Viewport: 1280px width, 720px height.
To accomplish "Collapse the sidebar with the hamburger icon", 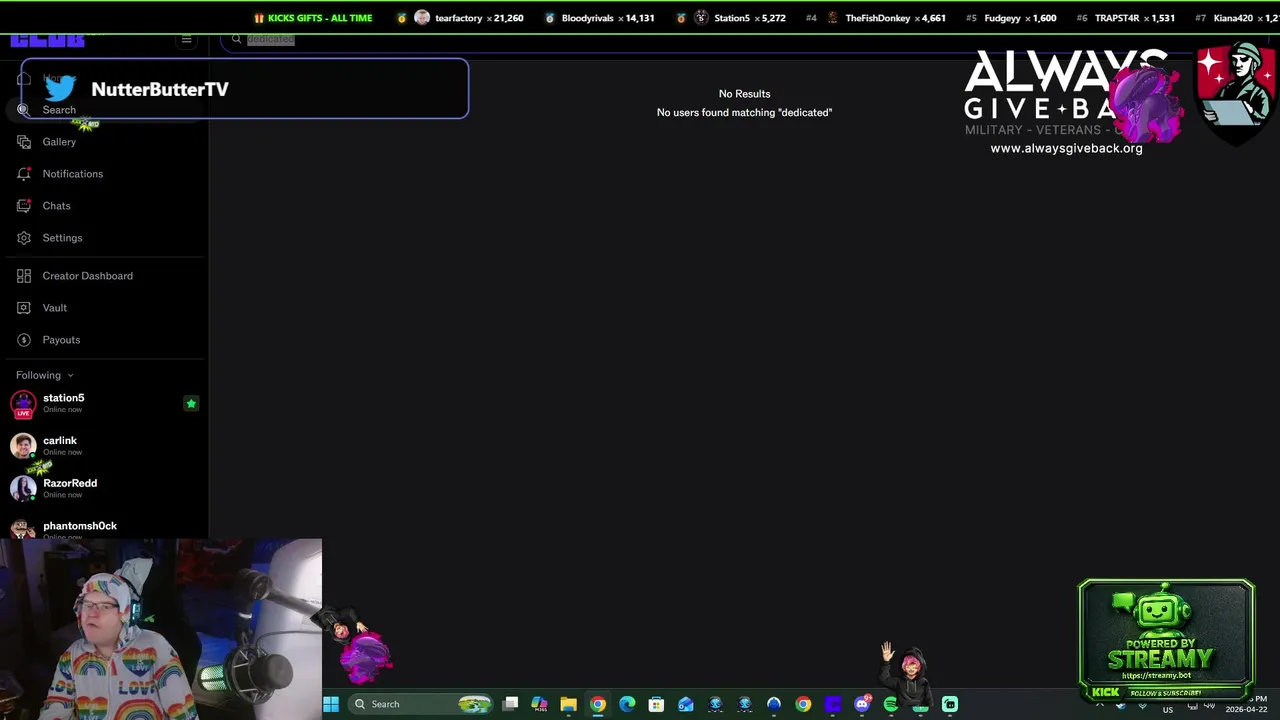I will (186, 40).
